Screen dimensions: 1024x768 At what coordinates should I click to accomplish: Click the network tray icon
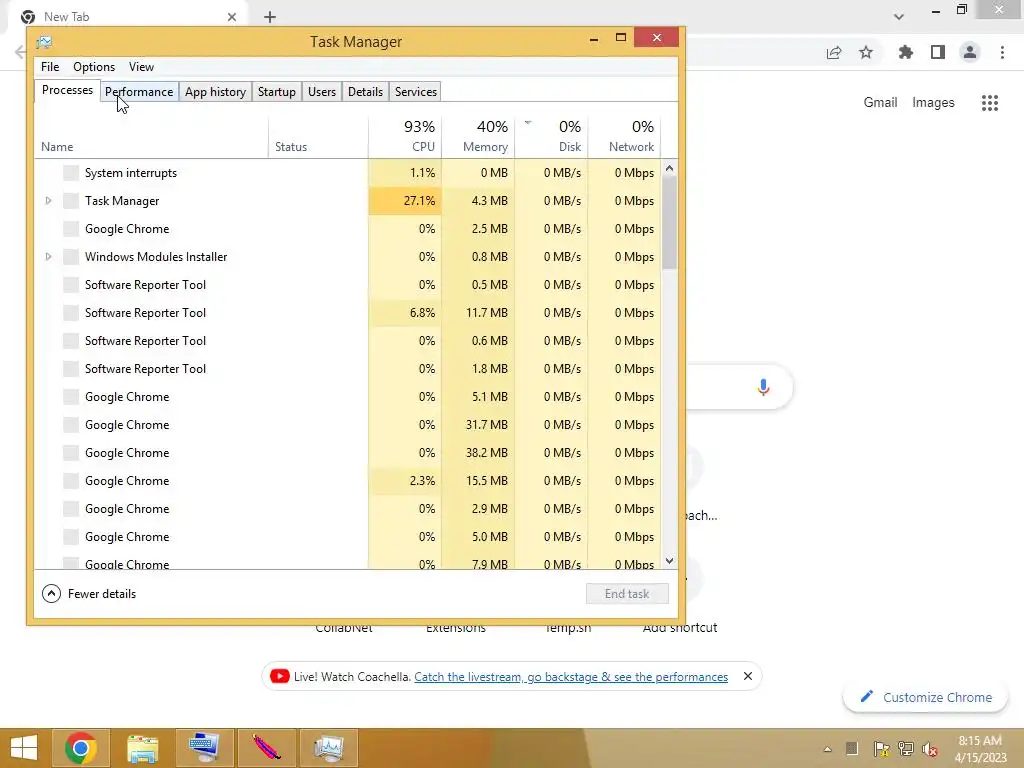(905, 749)
